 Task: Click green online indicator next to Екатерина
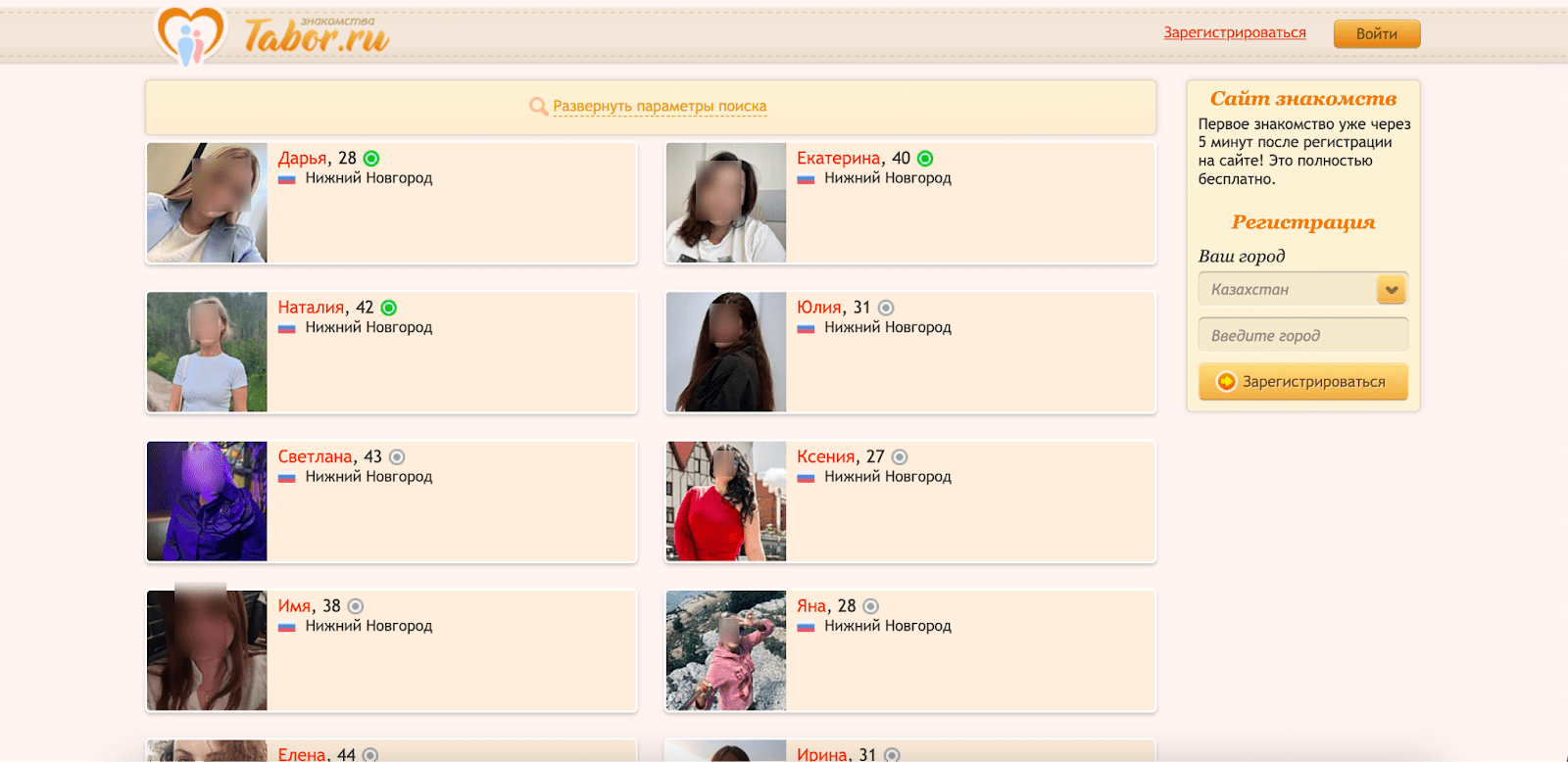(x=925, y=159)
